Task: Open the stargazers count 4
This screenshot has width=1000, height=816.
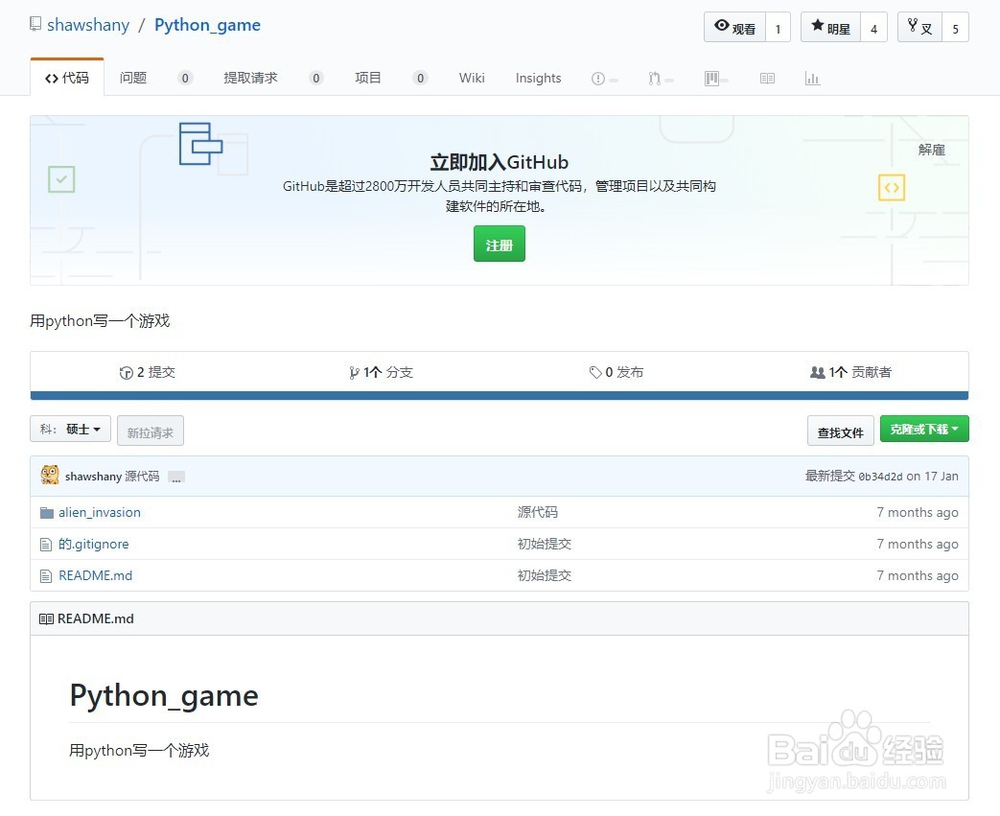Action: pos(874,27)
